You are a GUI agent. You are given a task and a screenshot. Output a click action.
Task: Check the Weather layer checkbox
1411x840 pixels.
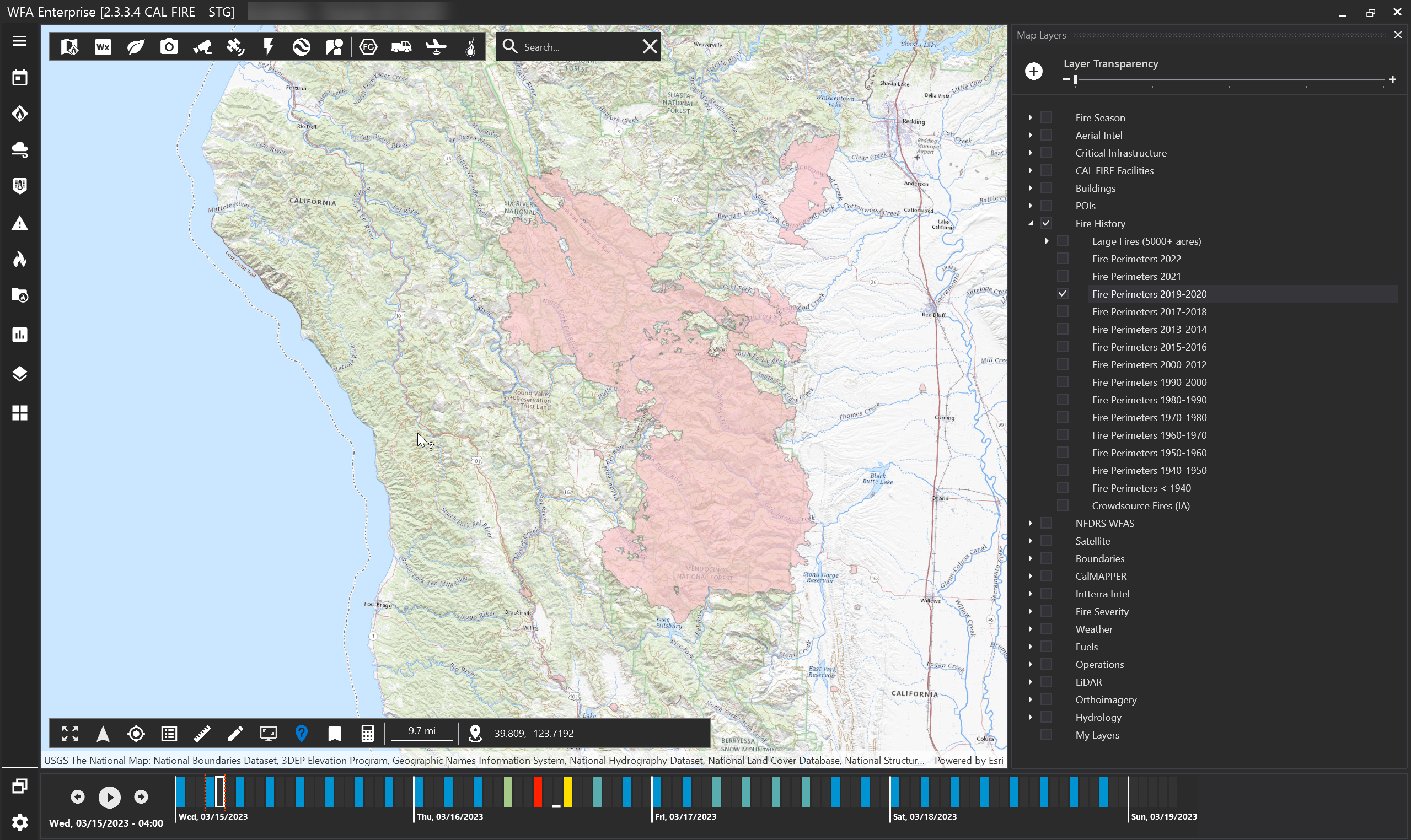click(x=1047, y=629)
